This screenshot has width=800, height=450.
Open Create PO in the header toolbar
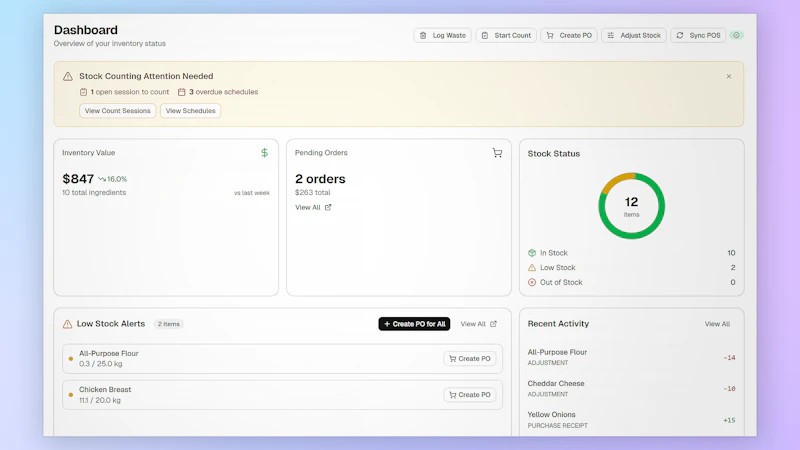569,35
